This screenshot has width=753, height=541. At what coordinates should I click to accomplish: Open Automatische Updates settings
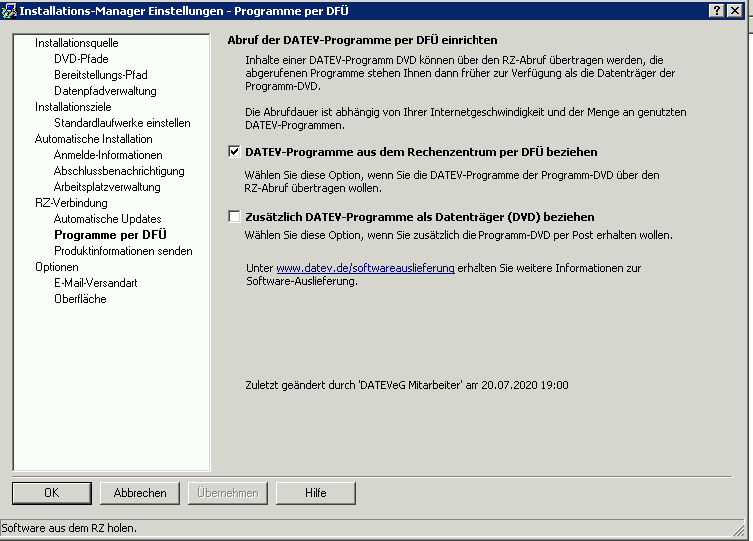(108, 219)
